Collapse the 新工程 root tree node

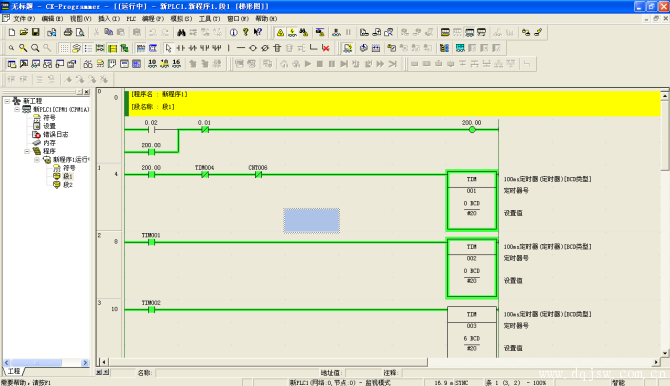7,101
